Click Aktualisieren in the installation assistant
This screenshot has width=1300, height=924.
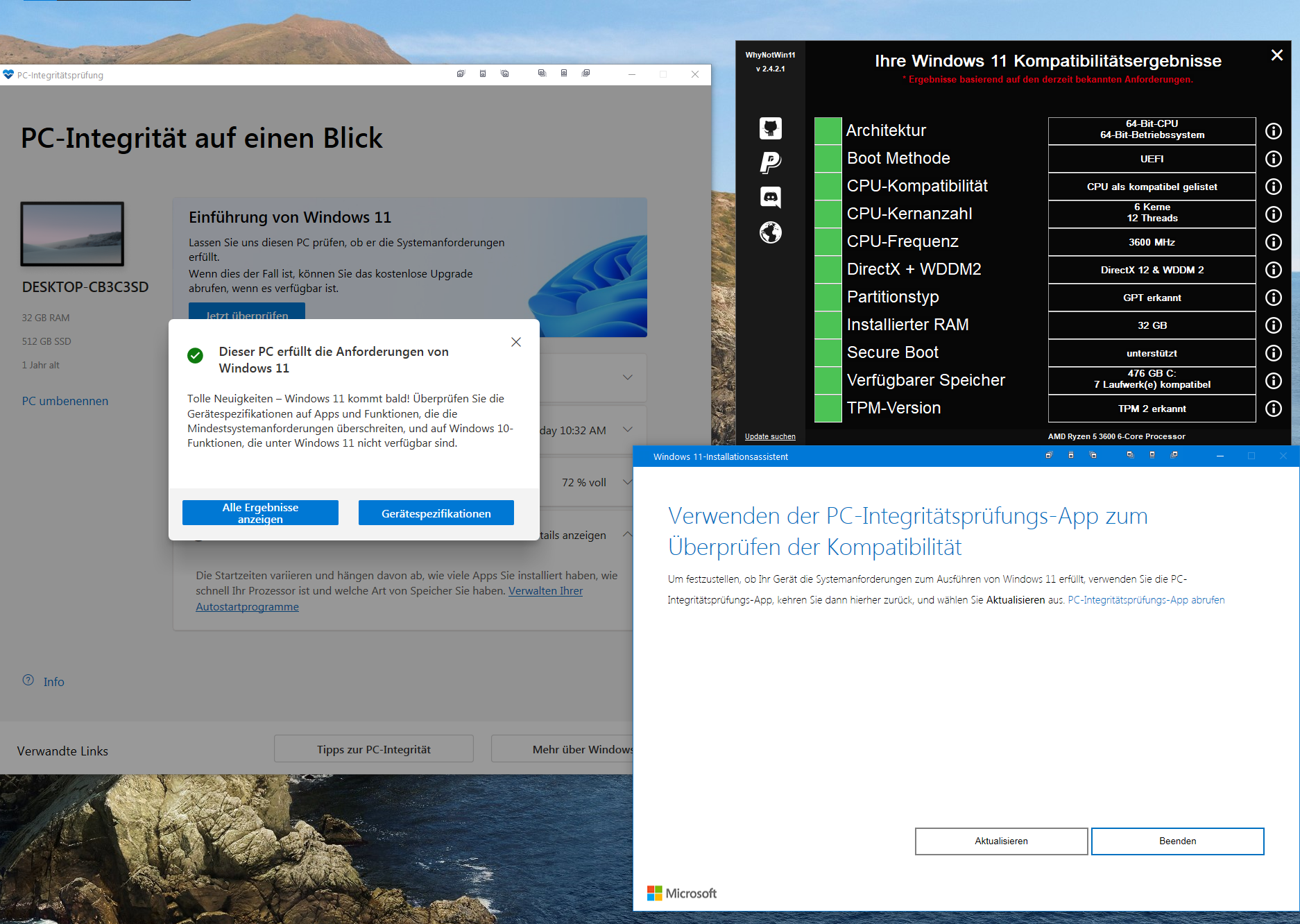(1001, 841)
